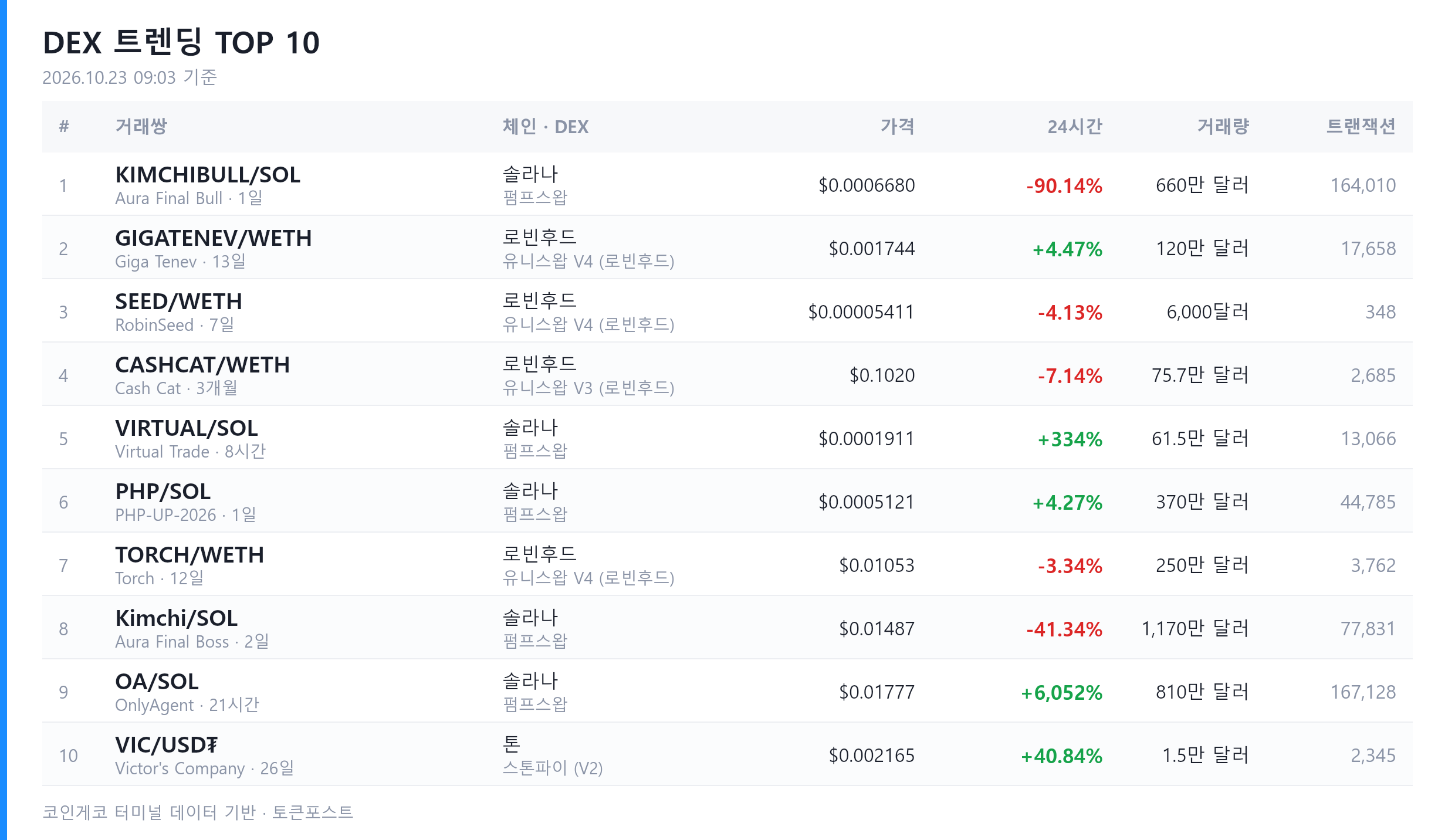Click 스톤파이 (V2) DEX label
1455x840 pixels.
click(553, 768)
